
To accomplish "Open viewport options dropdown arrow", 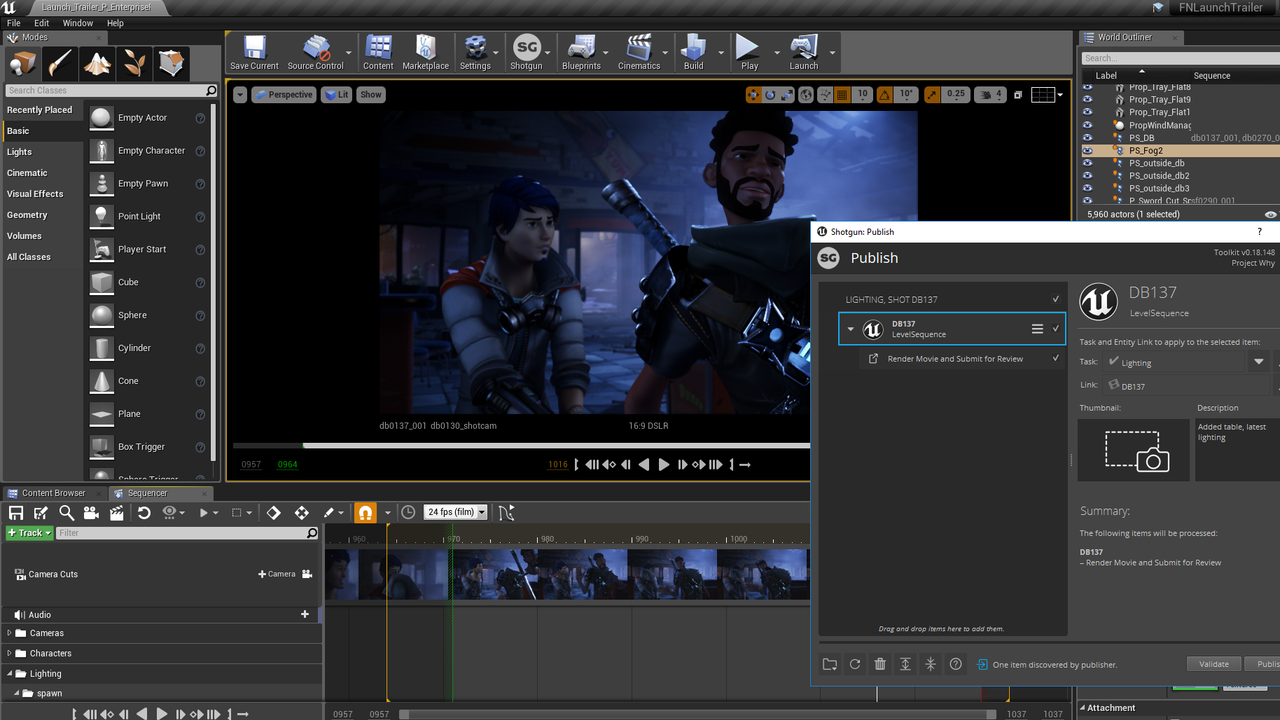I will tap(240, 94).
